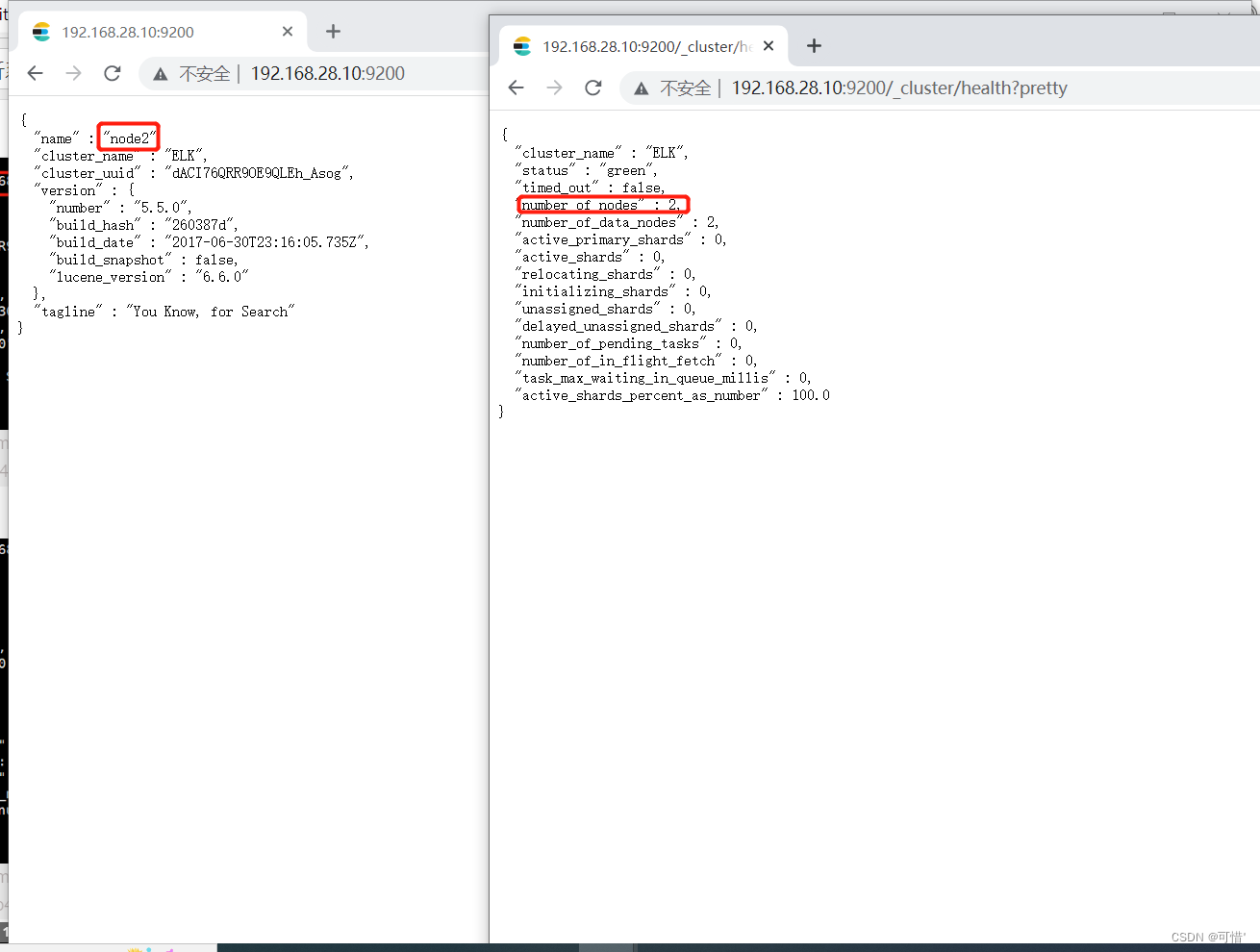Click the timed_out false line

[x=591, y=188]
